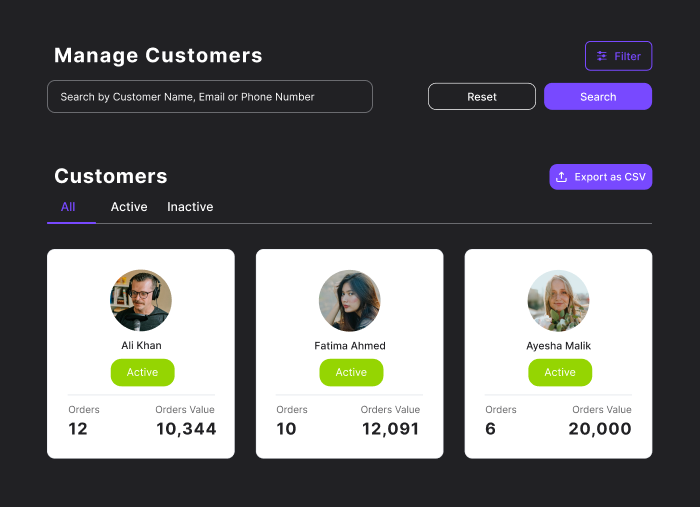
Task: Click Ali Khan's orders count 12
Action: point(78,429)
